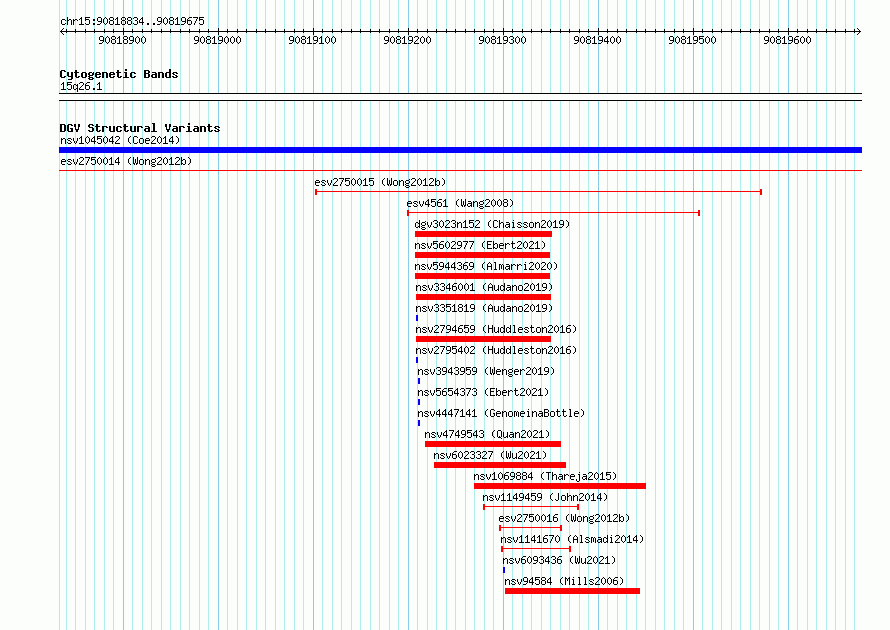890x630 pixels.
Task: Open nsv4749543 (Quan2021) variant label
Action: (x=487, y=434)
